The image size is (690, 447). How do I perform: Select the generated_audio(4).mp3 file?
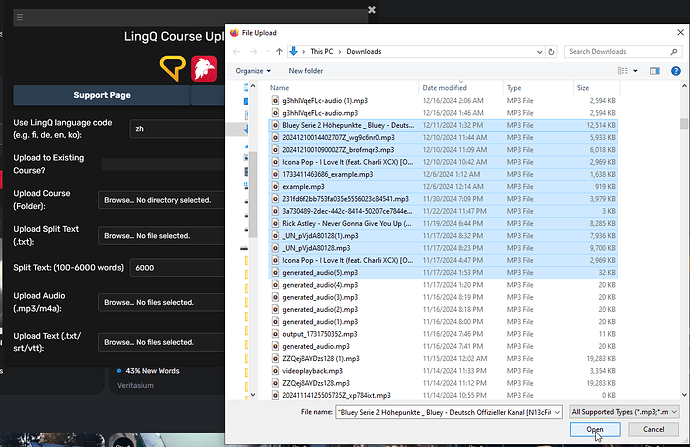pyautogui.click(x=443, y=285)
